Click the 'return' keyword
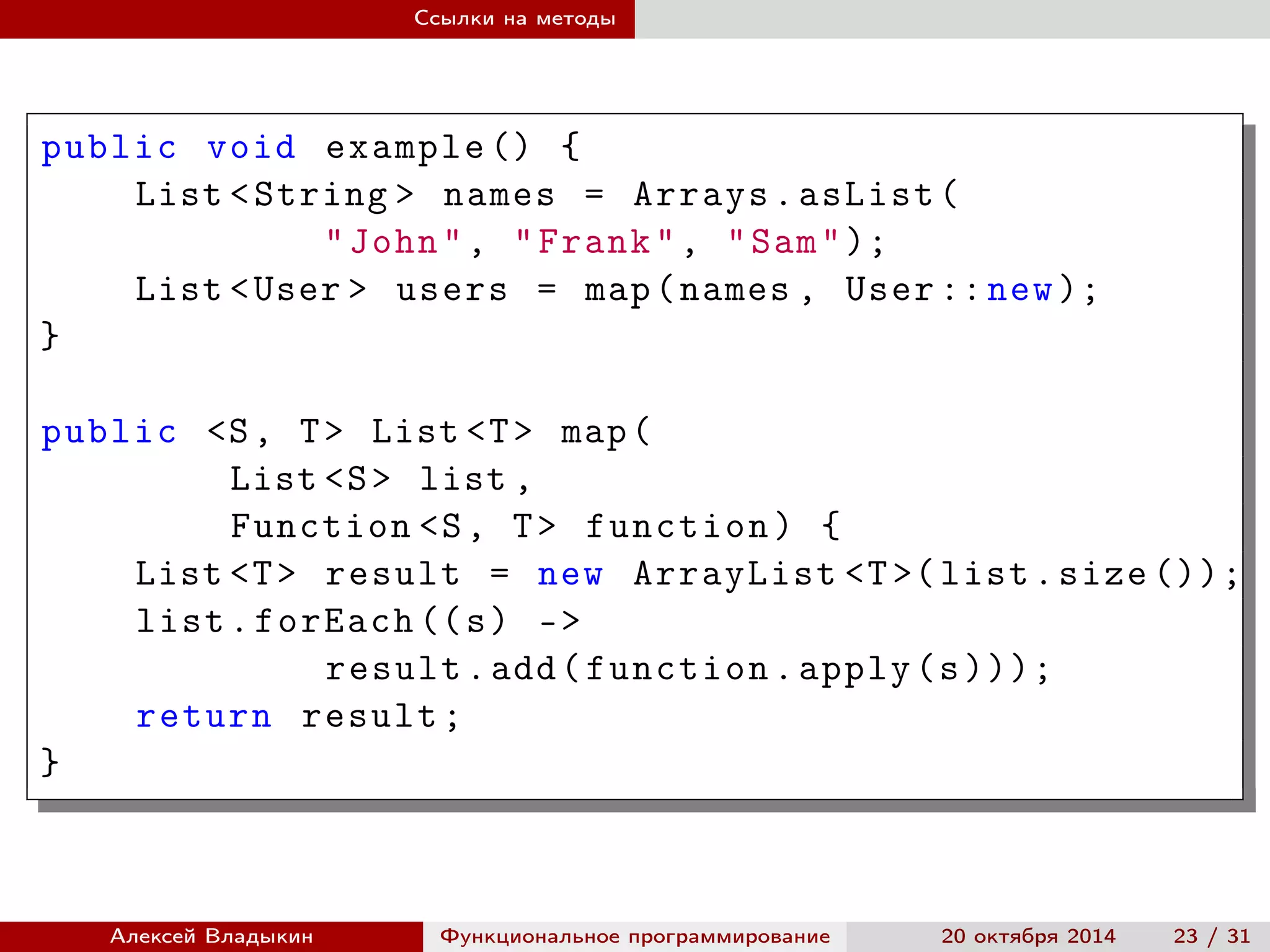 click(x=204, y=717)
